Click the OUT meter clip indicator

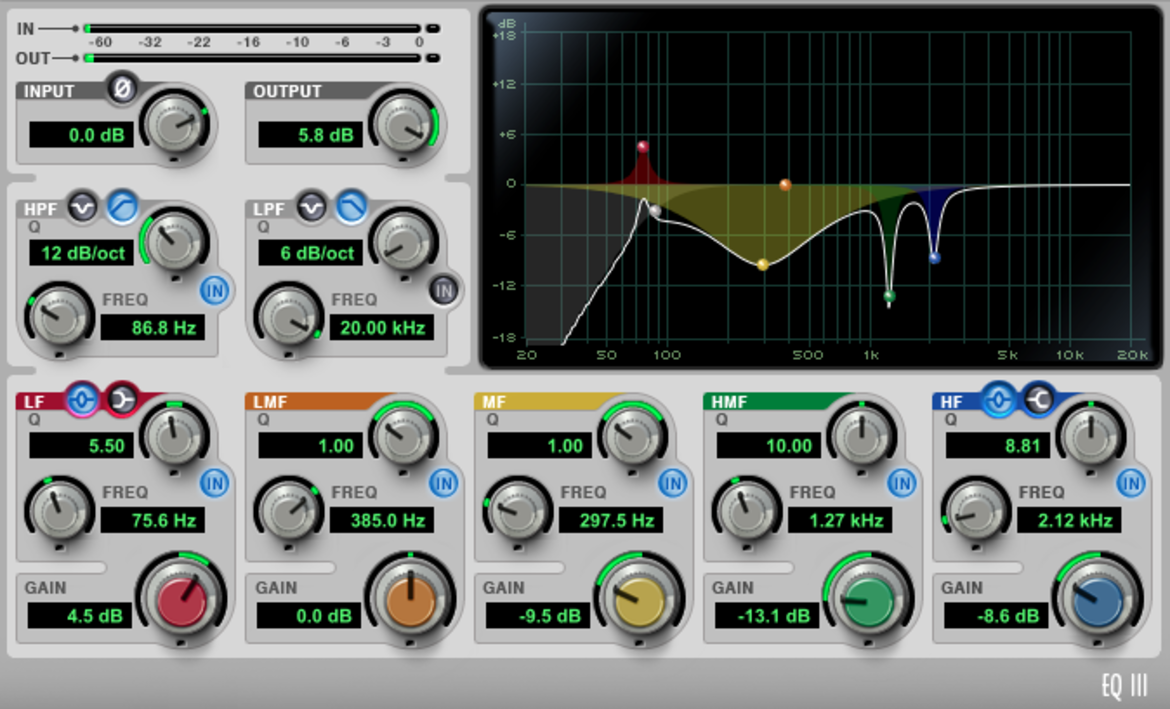432,57
